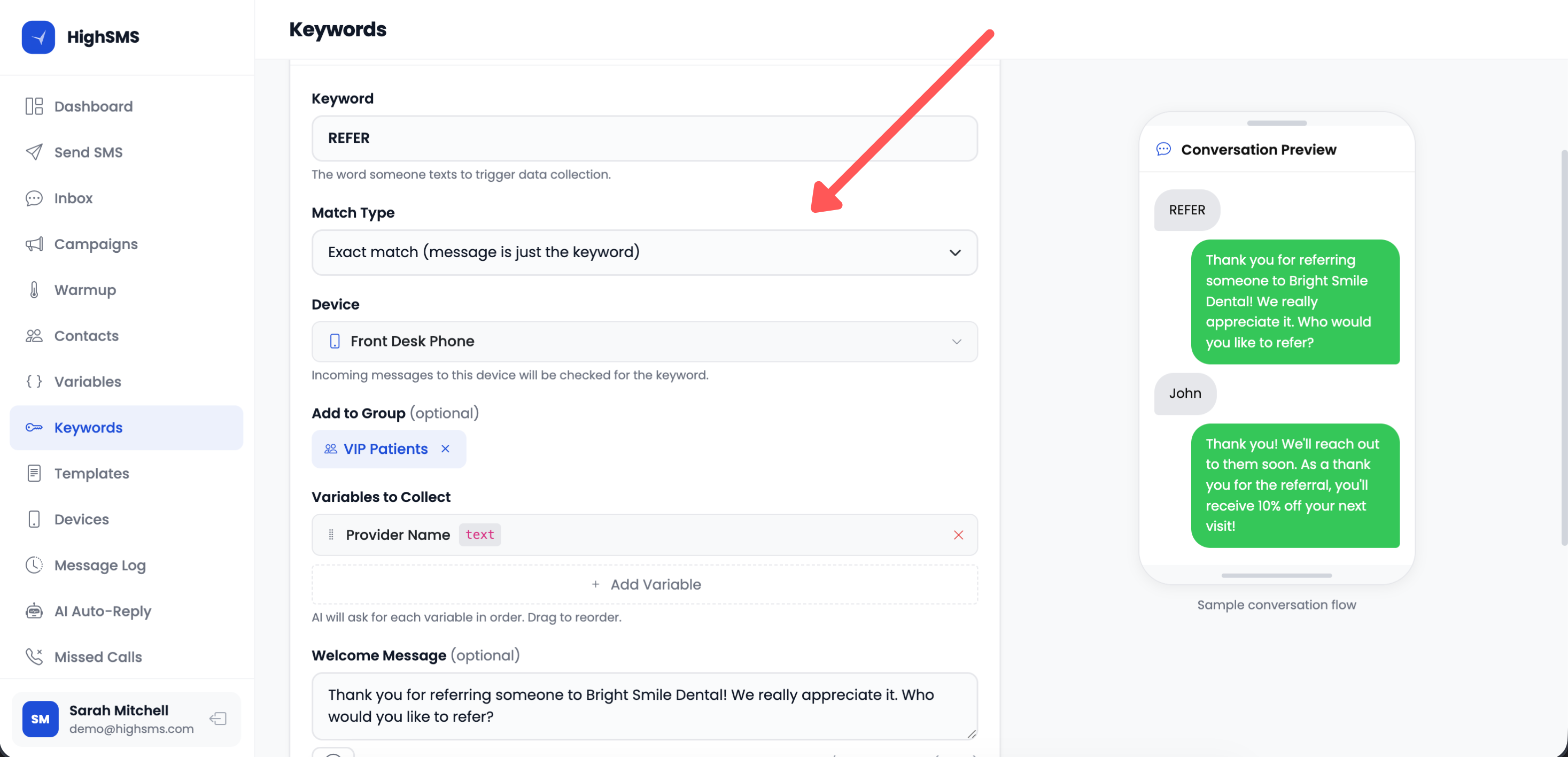The width and height of the screenshot is (1568, 757).
Task: Click the AI Auto-Reply robot icon
Action: [x=34, y=611]
